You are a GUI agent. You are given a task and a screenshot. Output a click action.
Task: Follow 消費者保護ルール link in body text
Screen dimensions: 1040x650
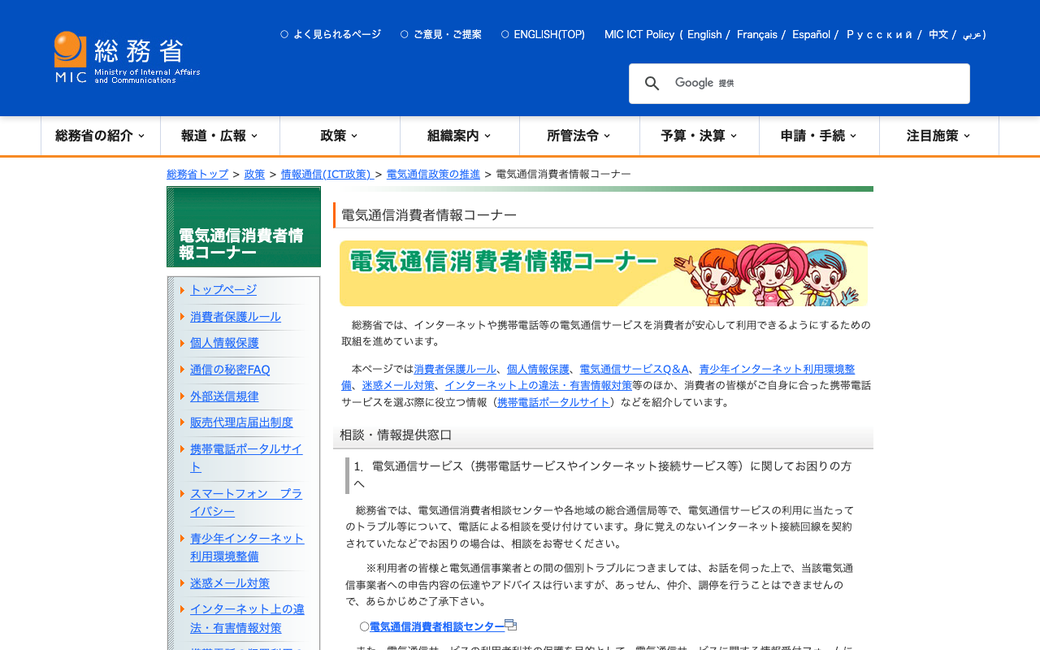point(455,369)
